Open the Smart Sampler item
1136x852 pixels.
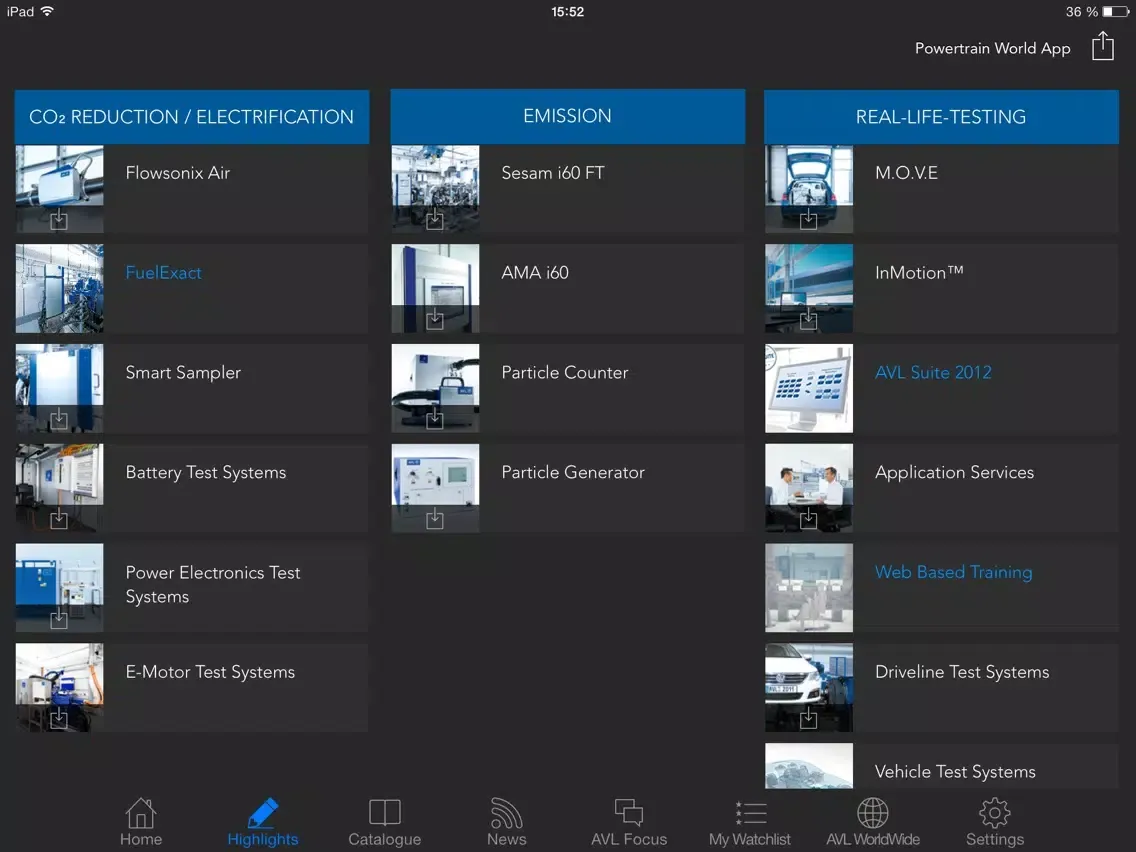coord(192,388)
